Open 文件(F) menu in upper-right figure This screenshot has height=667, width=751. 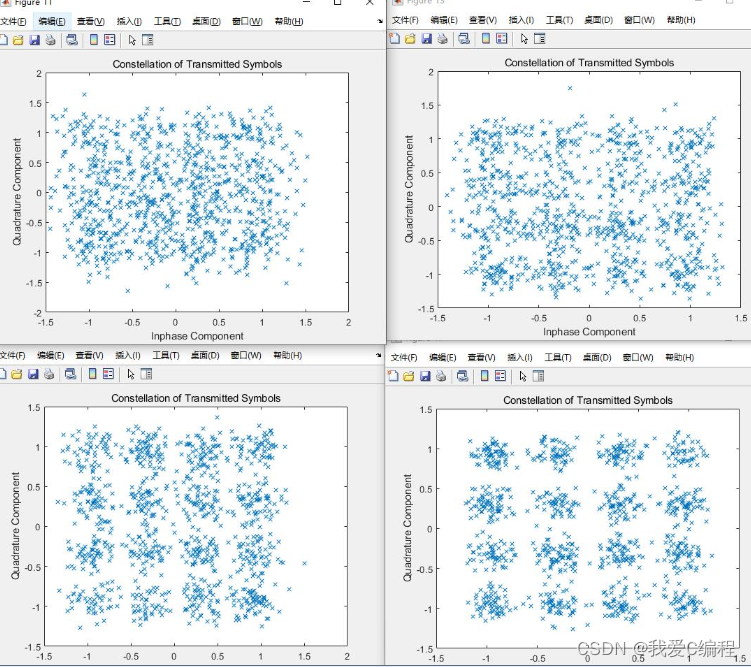[405, 20]
